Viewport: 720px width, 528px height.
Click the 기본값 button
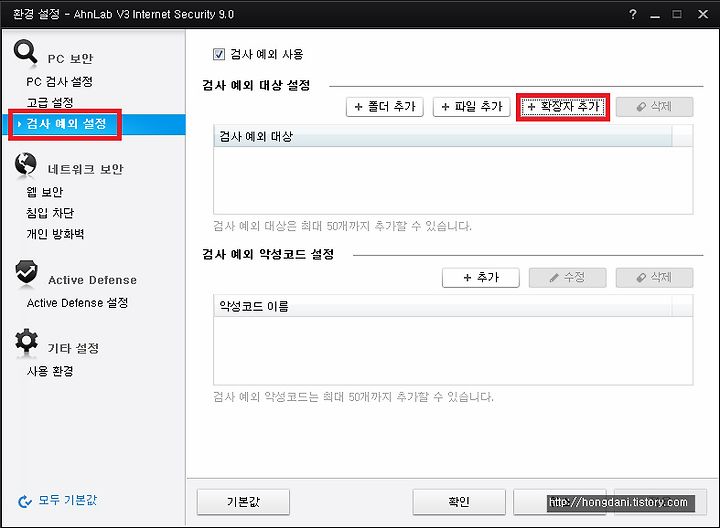click(243, 502)
